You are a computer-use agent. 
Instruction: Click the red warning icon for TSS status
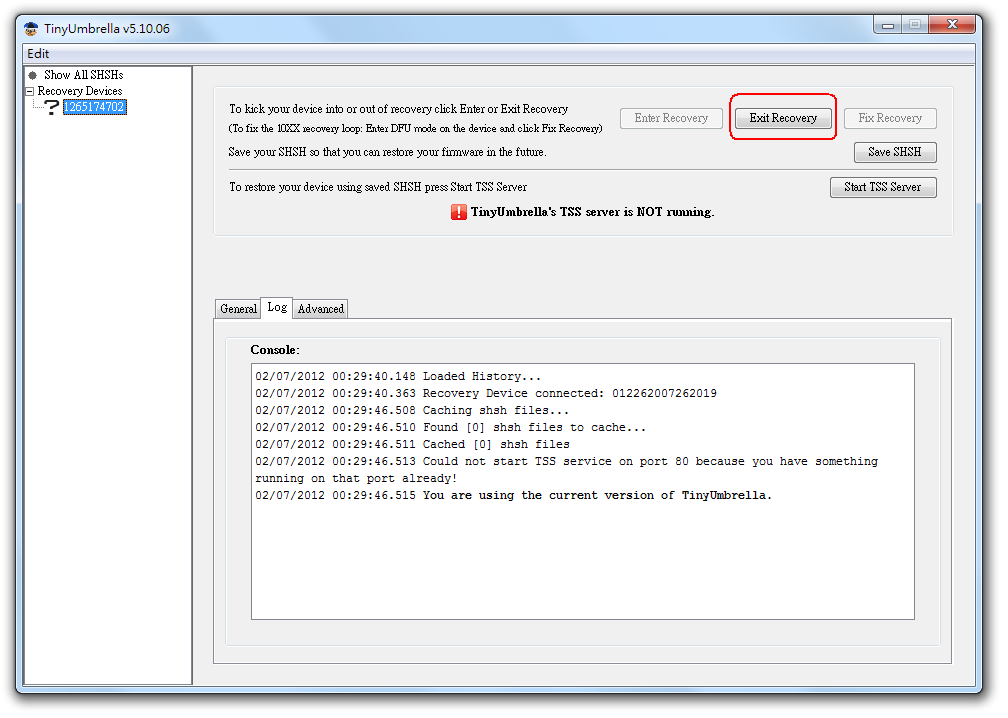coord(458,212)
